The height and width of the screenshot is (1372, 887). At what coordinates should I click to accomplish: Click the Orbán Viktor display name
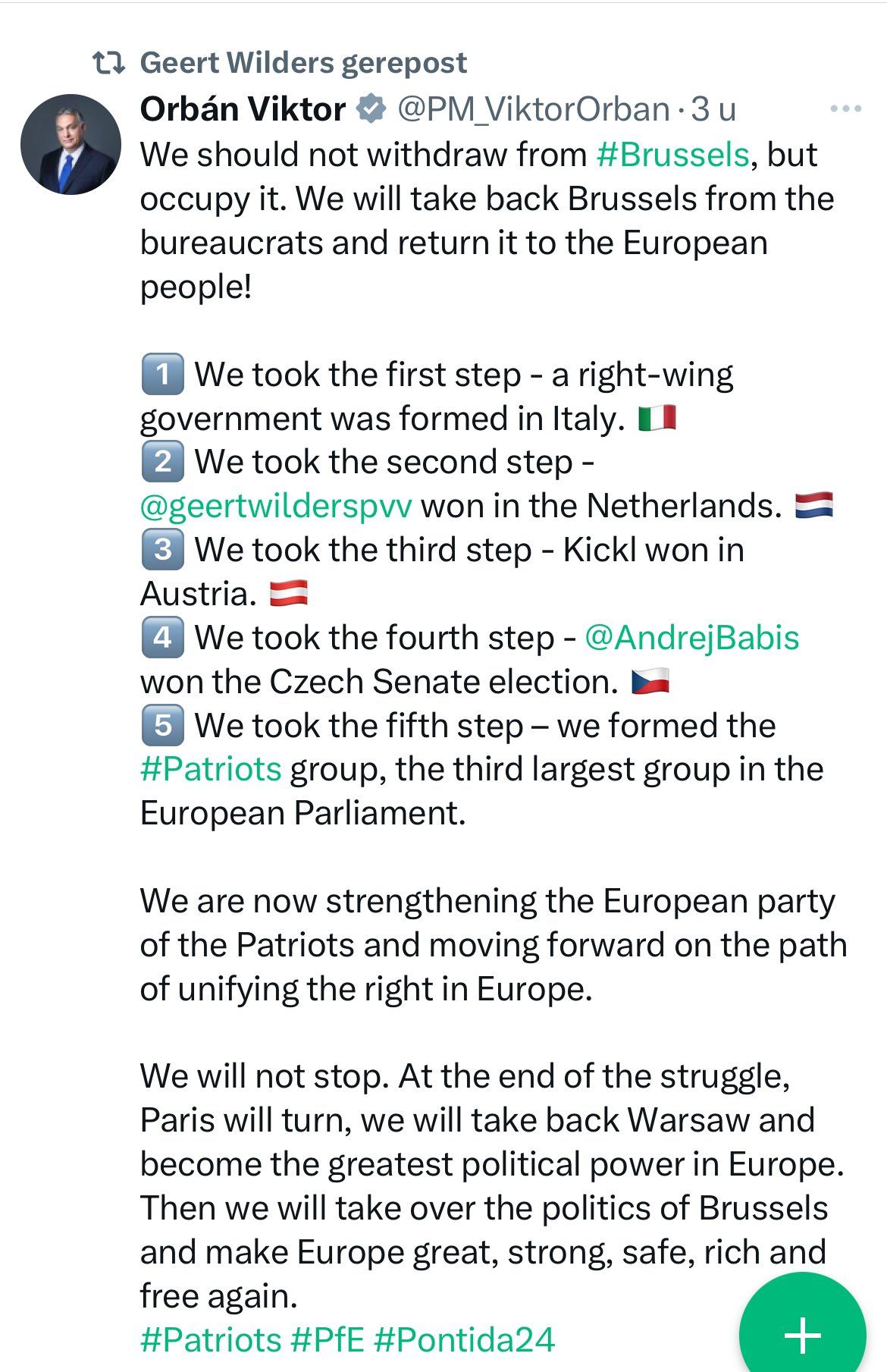click(243, 109)
